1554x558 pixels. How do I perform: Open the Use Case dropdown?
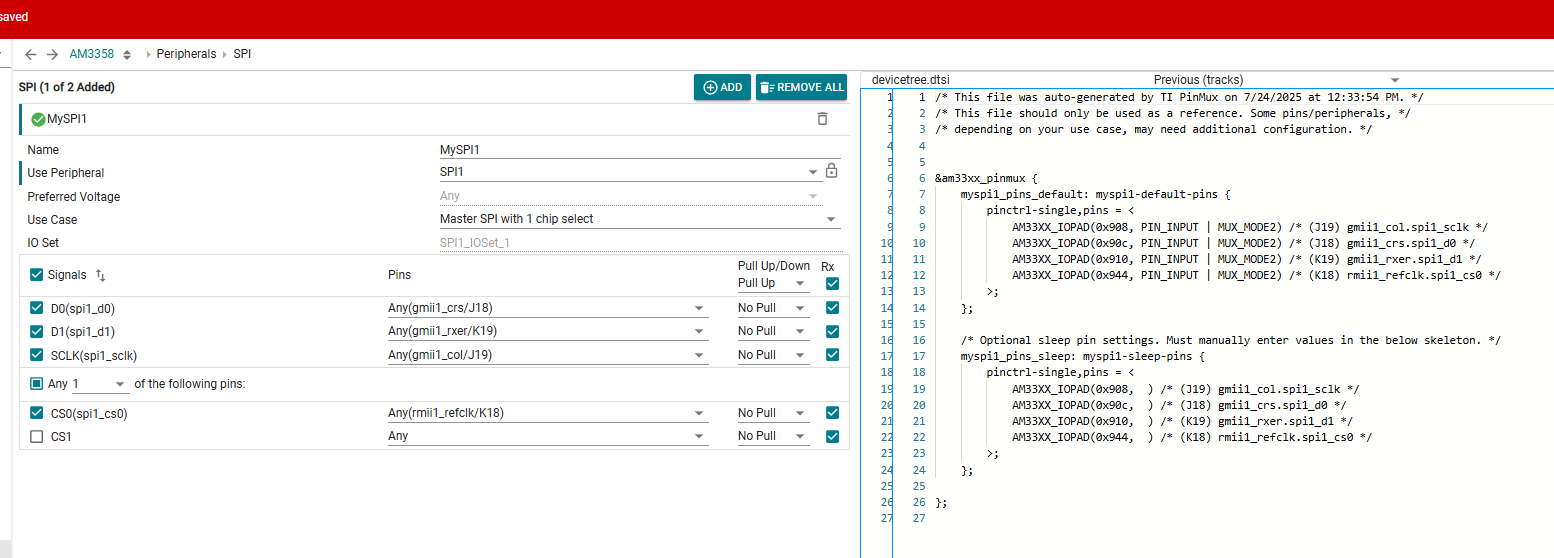[639, 219]
